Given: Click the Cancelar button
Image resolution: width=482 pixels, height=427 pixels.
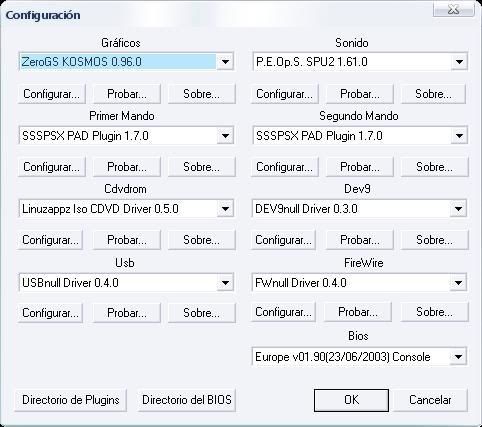Looking at the screenshot, I should (430, 400).
